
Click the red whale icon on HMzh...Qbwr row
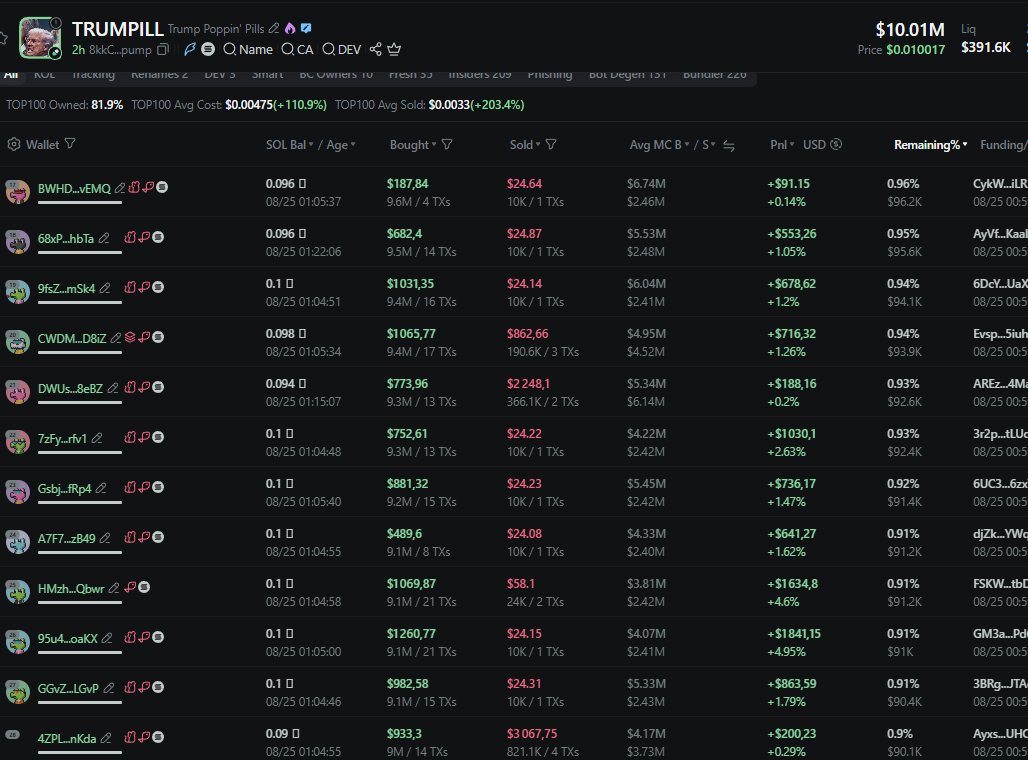click(x=130, y=587)
